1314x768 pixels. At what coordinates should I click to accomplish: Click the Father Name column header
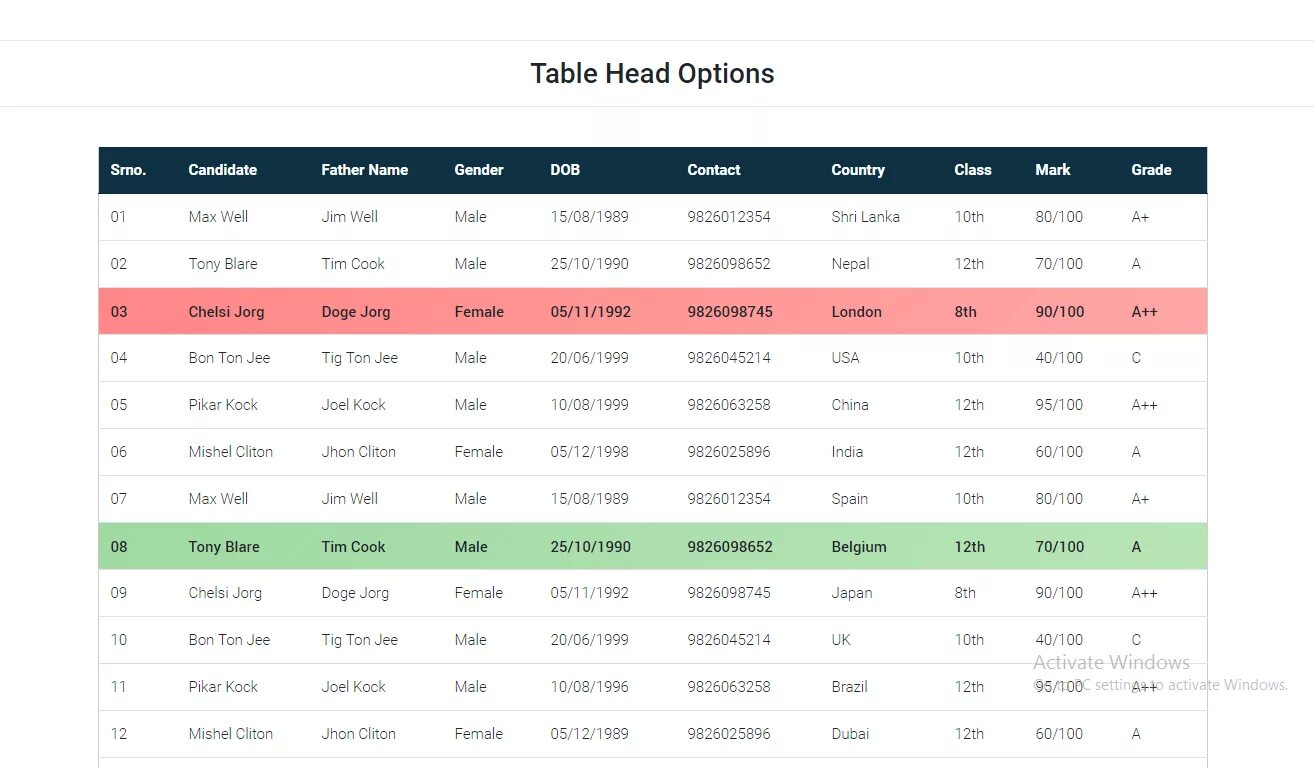tap(364, 170)
